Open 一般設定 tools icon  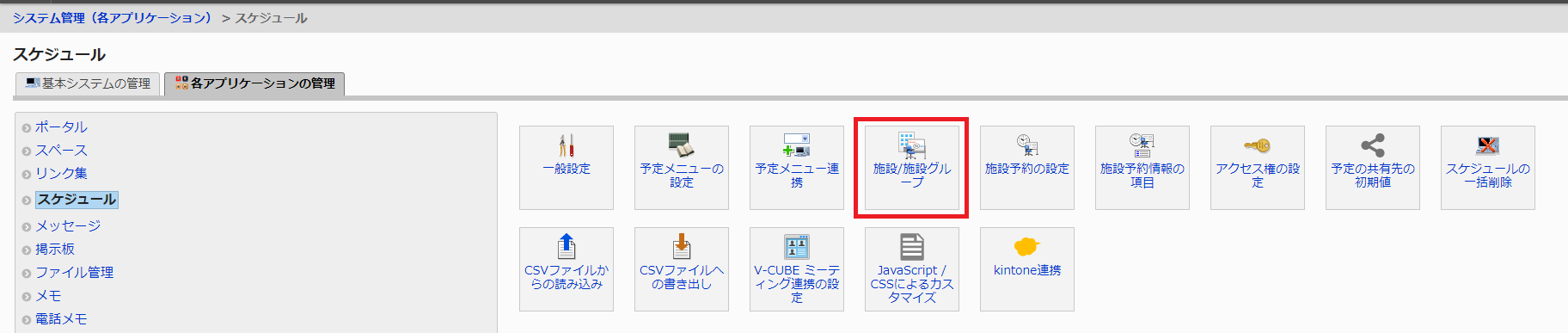tap(567, 145)
